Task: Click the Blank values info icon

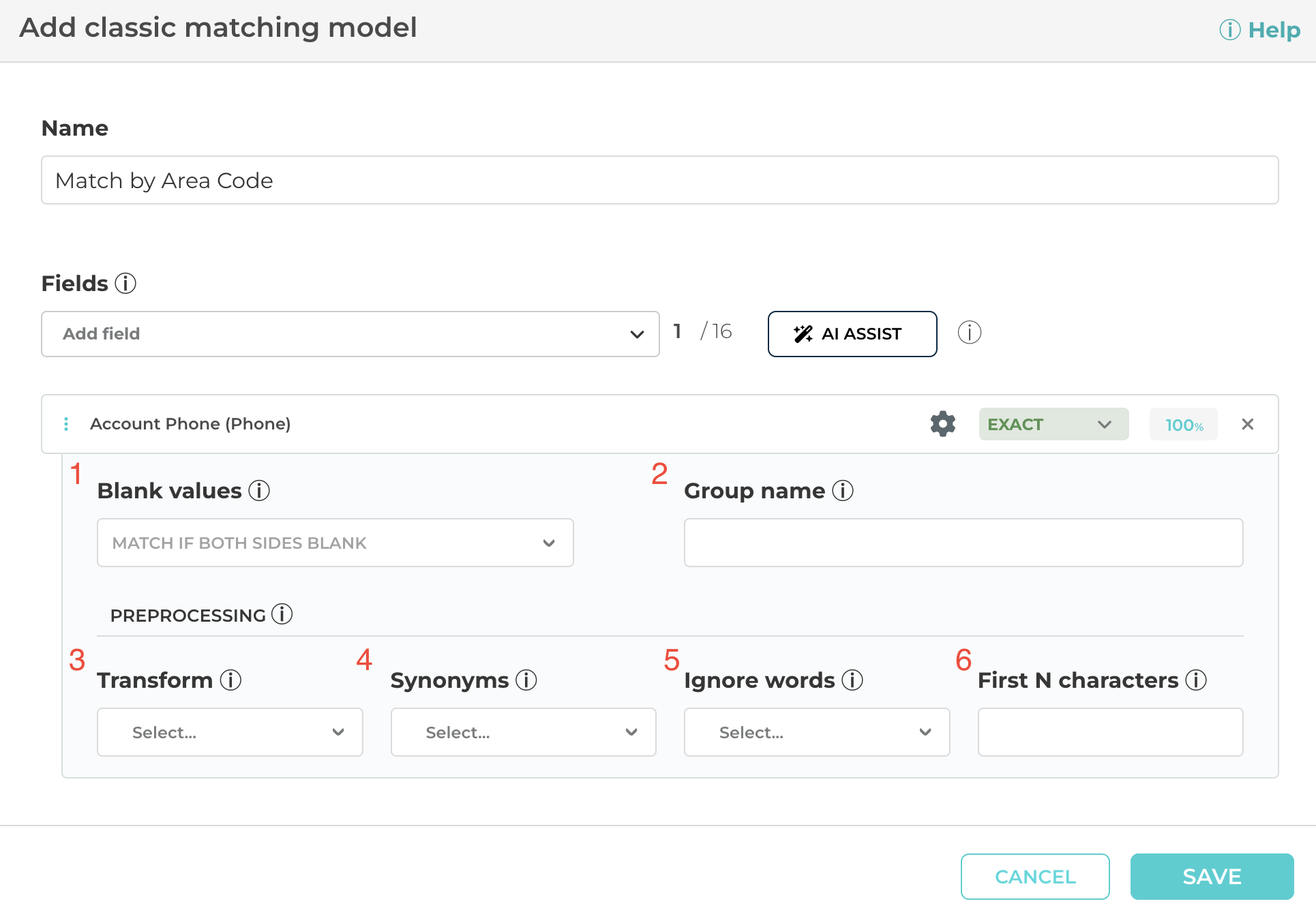Action: (x=259, y=490)
